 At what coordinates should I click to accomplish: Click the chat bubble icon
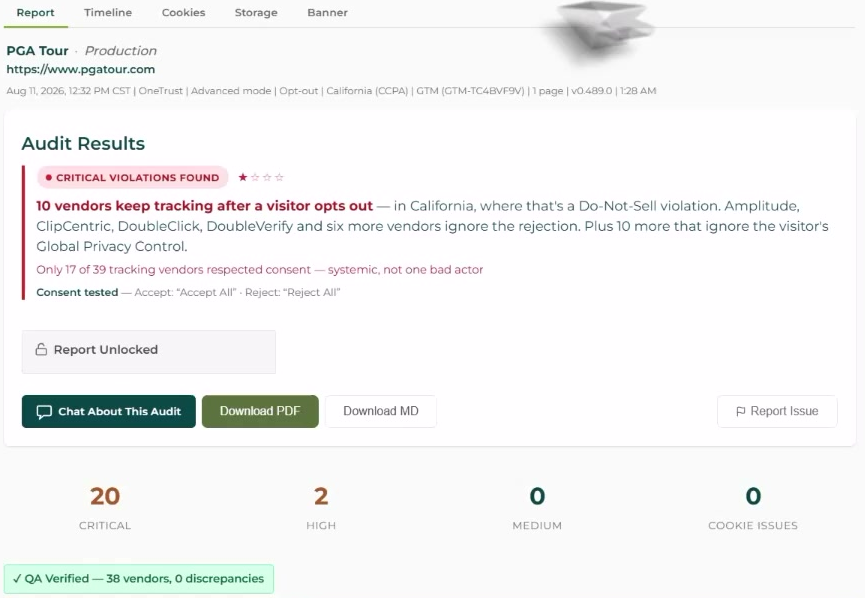coord(44,412)
